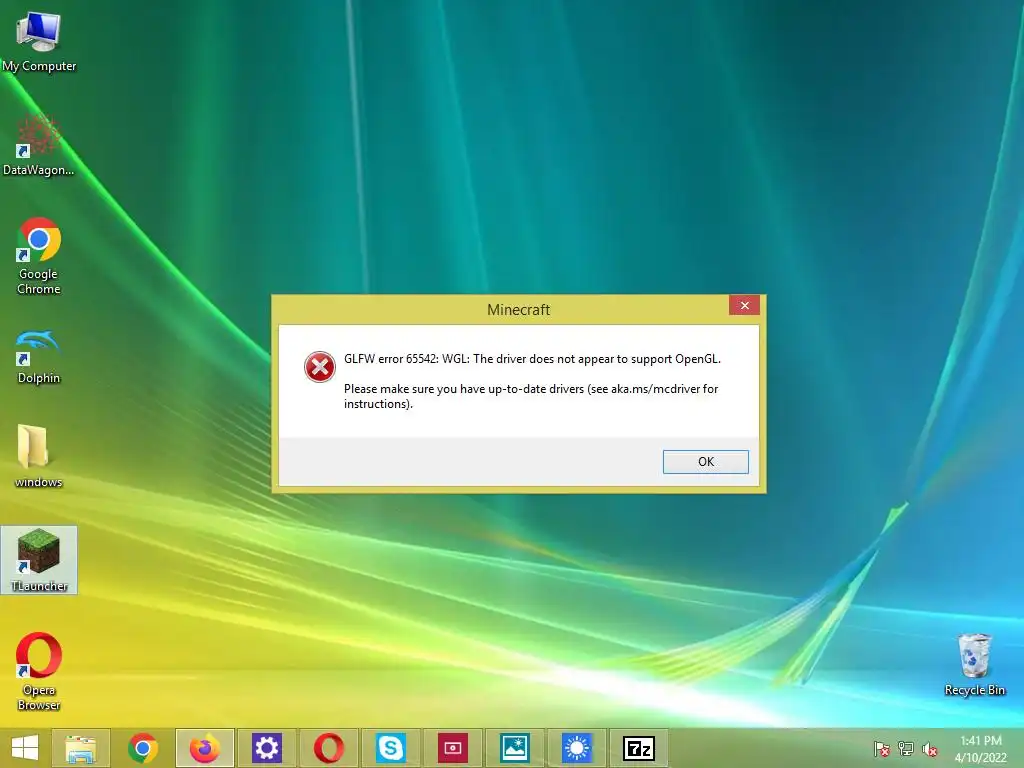Viewport: 1024px width, 768px height.
Task: Open the Weather sun app in taskbar
Action: coord(577,748)
